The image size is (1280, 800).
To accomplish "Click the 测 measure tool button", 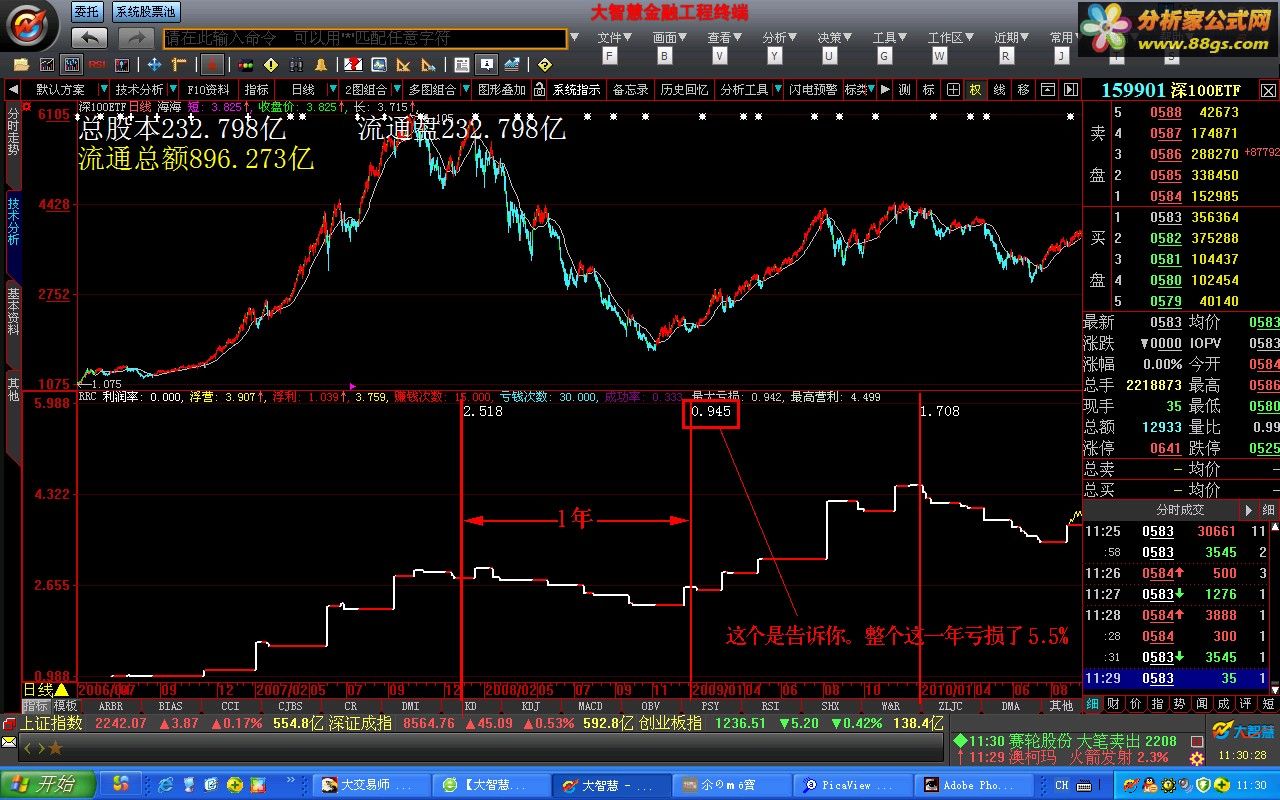I will [x=904, y=90].
